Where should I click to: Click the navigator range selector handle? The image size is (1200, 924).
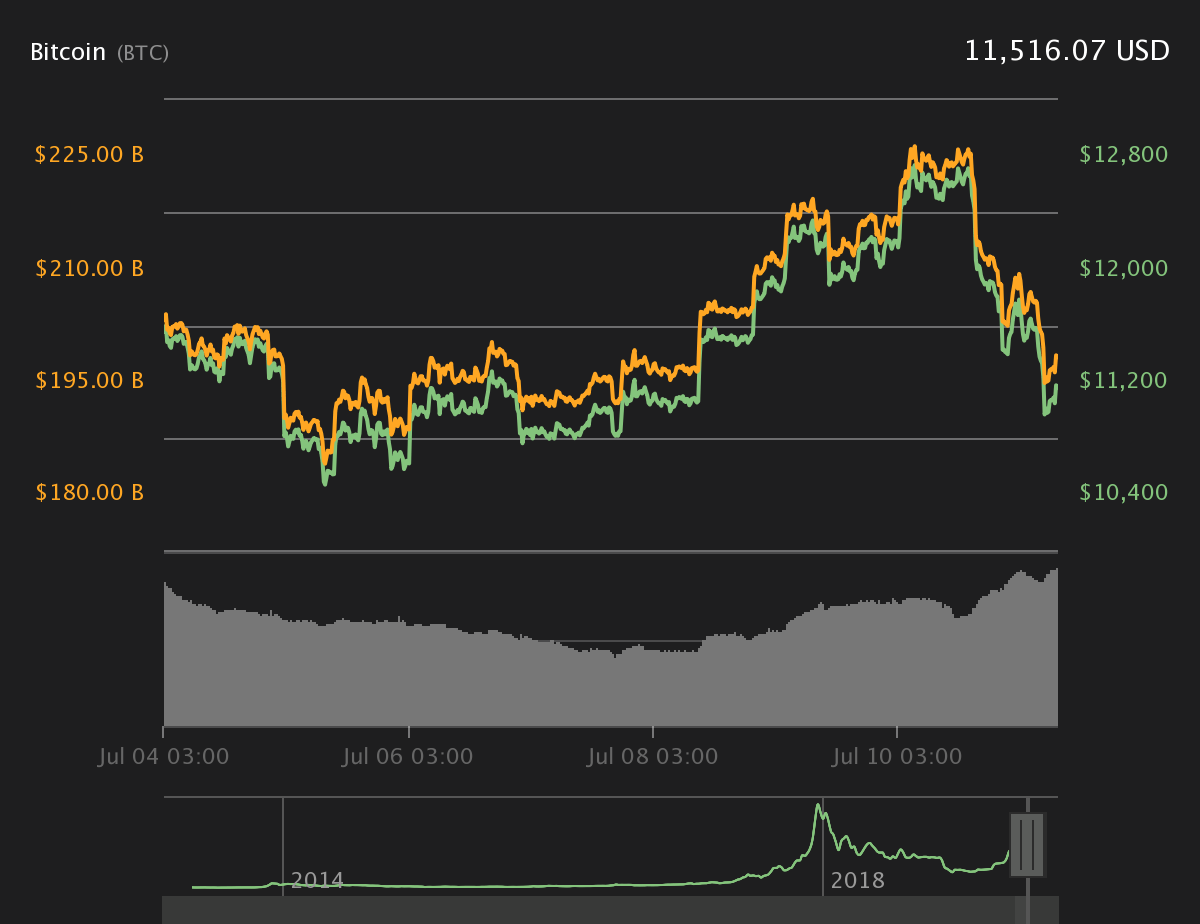tap(1027, 845)
